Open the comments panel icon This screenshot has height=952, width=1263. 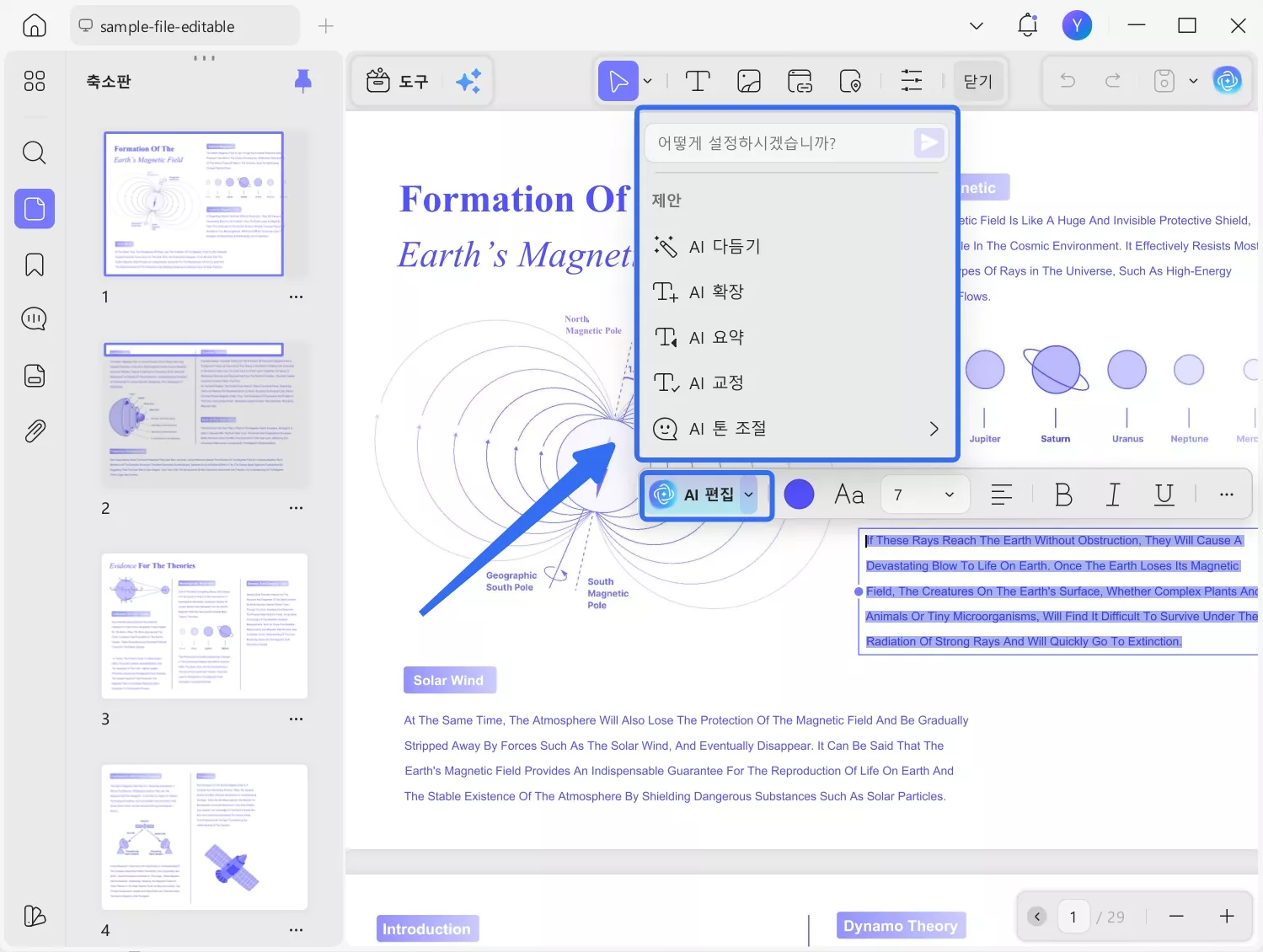tap(35, 319)
